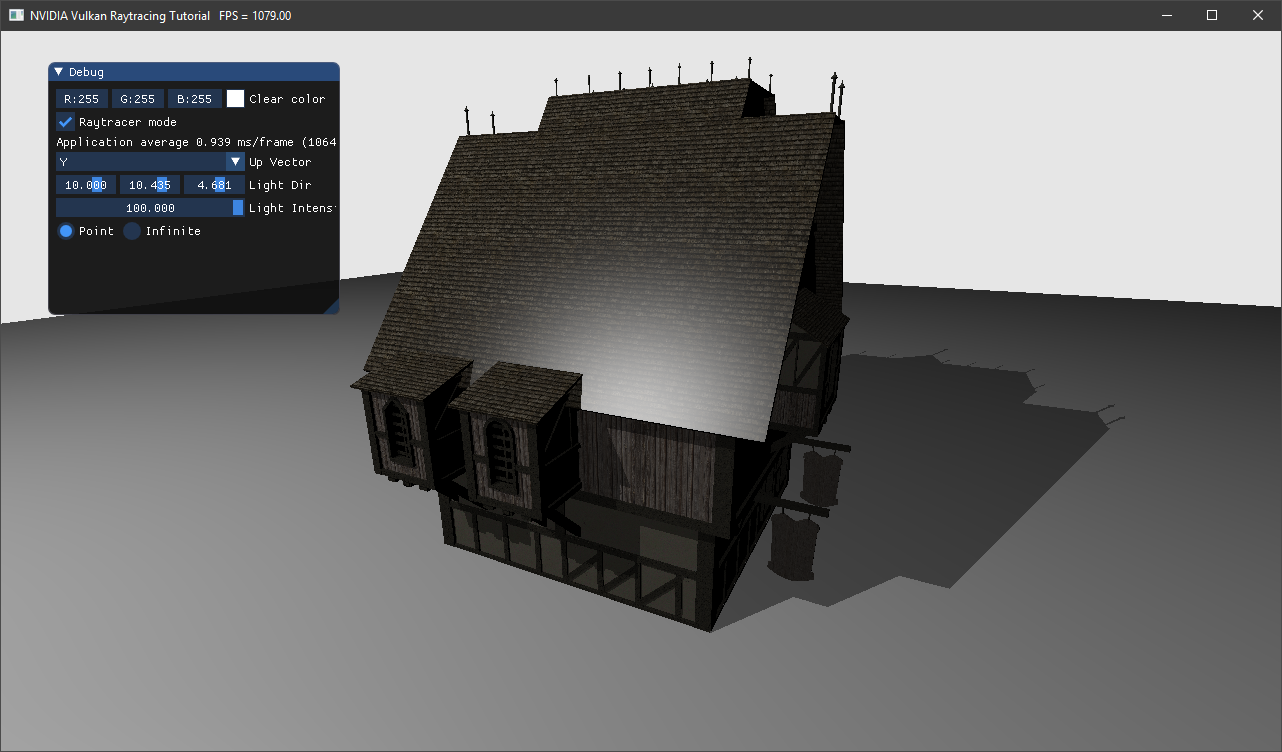Close the Vulkan Raytracing Tutorial window

[1258, 15]
